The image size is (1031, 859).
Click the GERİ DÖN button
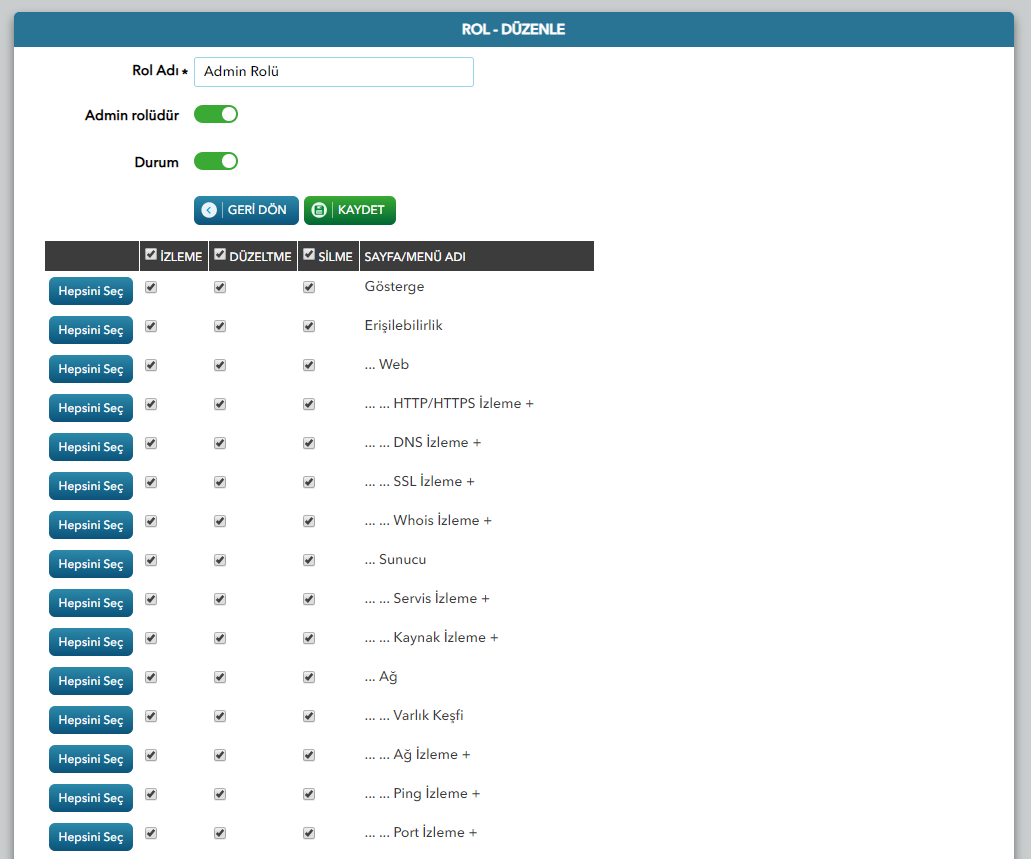(246, 210)
